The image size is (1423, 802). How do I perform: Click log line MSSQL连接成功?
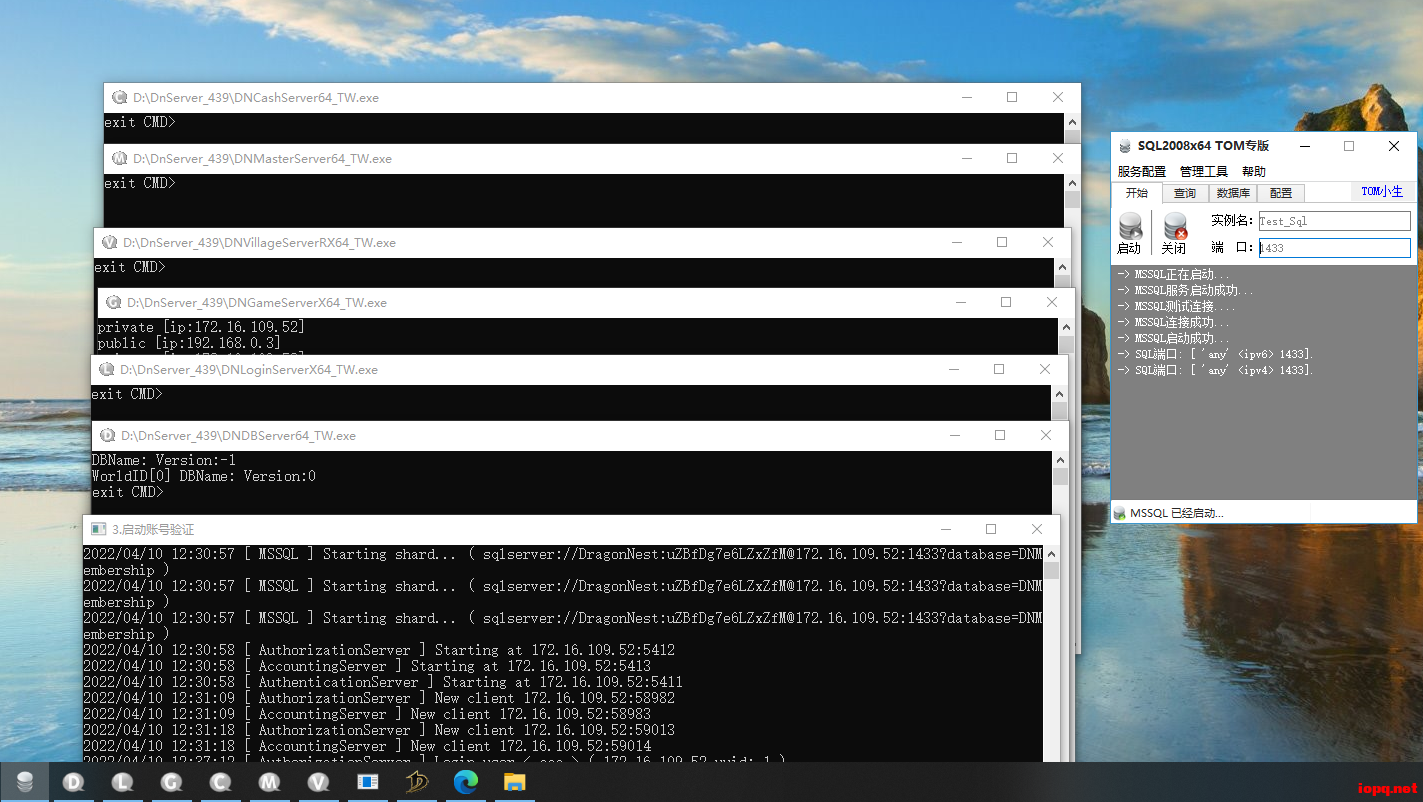point(1176,322)
